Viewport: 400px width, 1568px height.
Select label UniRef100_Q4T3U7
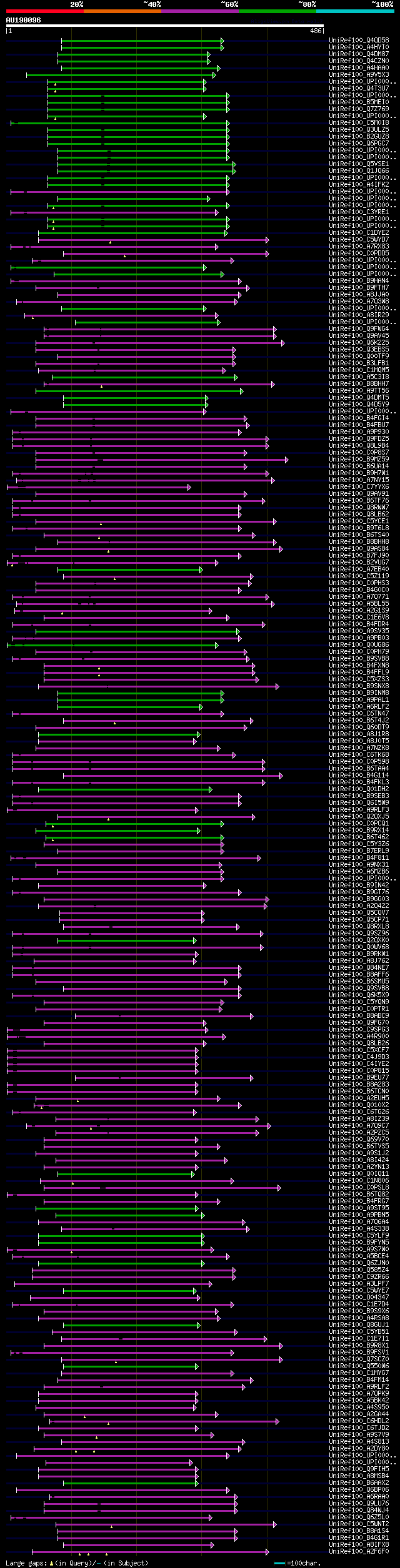[359, 89]
